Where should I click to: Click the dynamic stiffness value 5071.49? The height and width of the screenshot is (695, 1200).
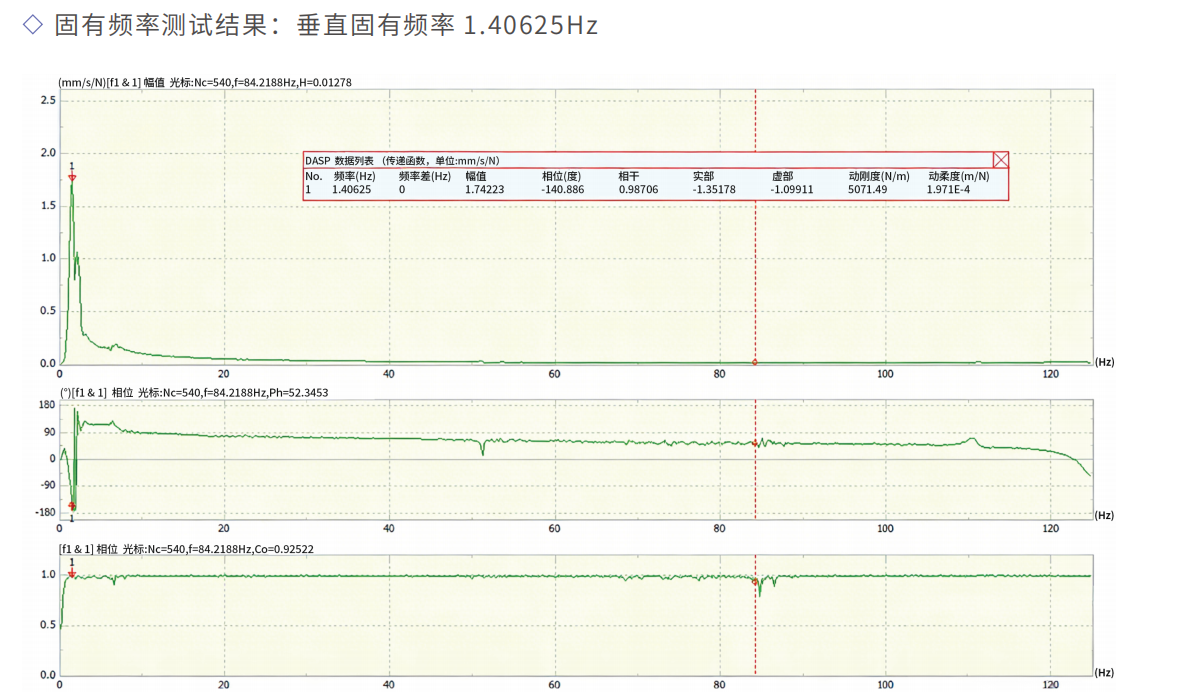pos(867,189)
